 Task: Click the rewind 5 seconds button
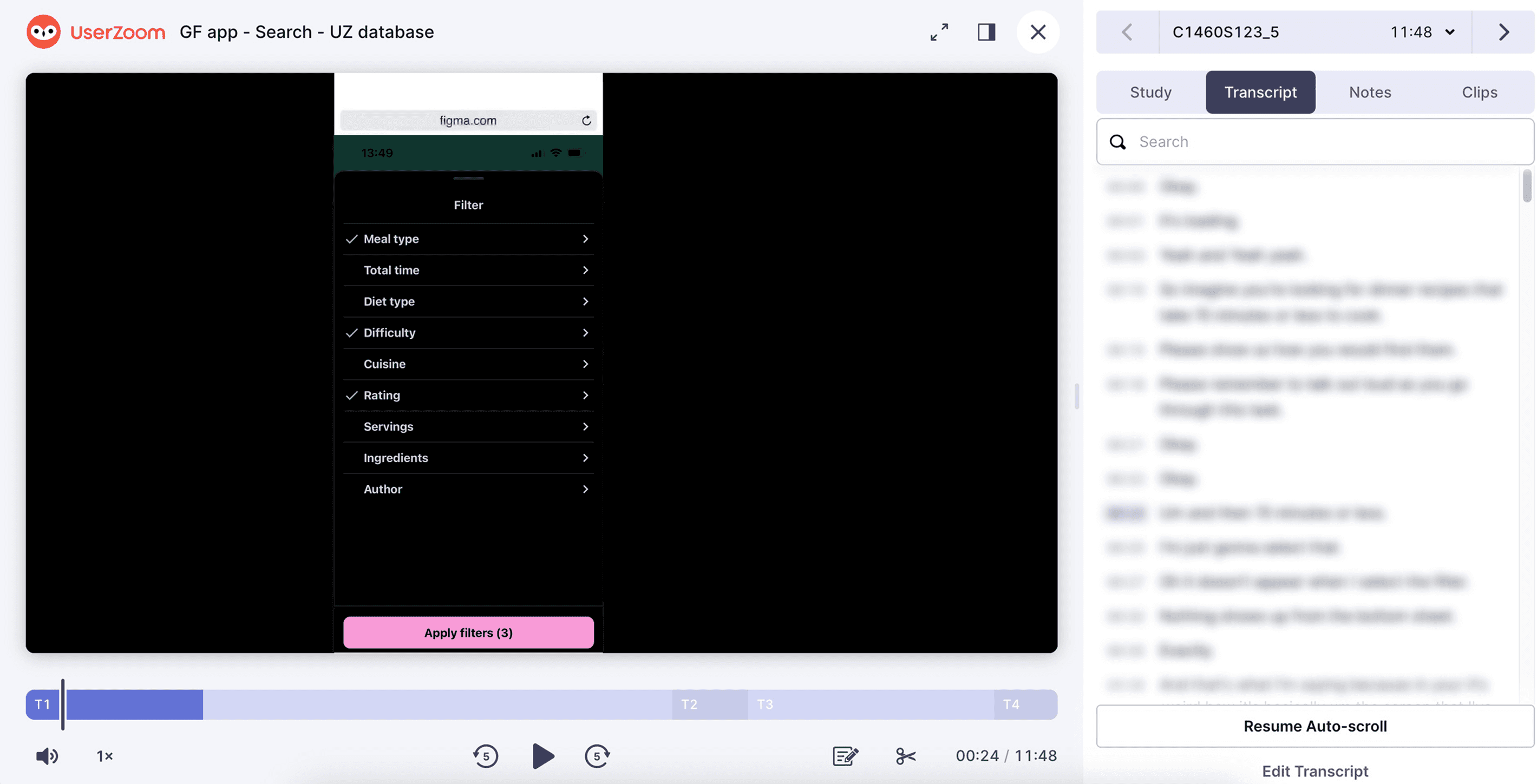click(x=486, y=756)
